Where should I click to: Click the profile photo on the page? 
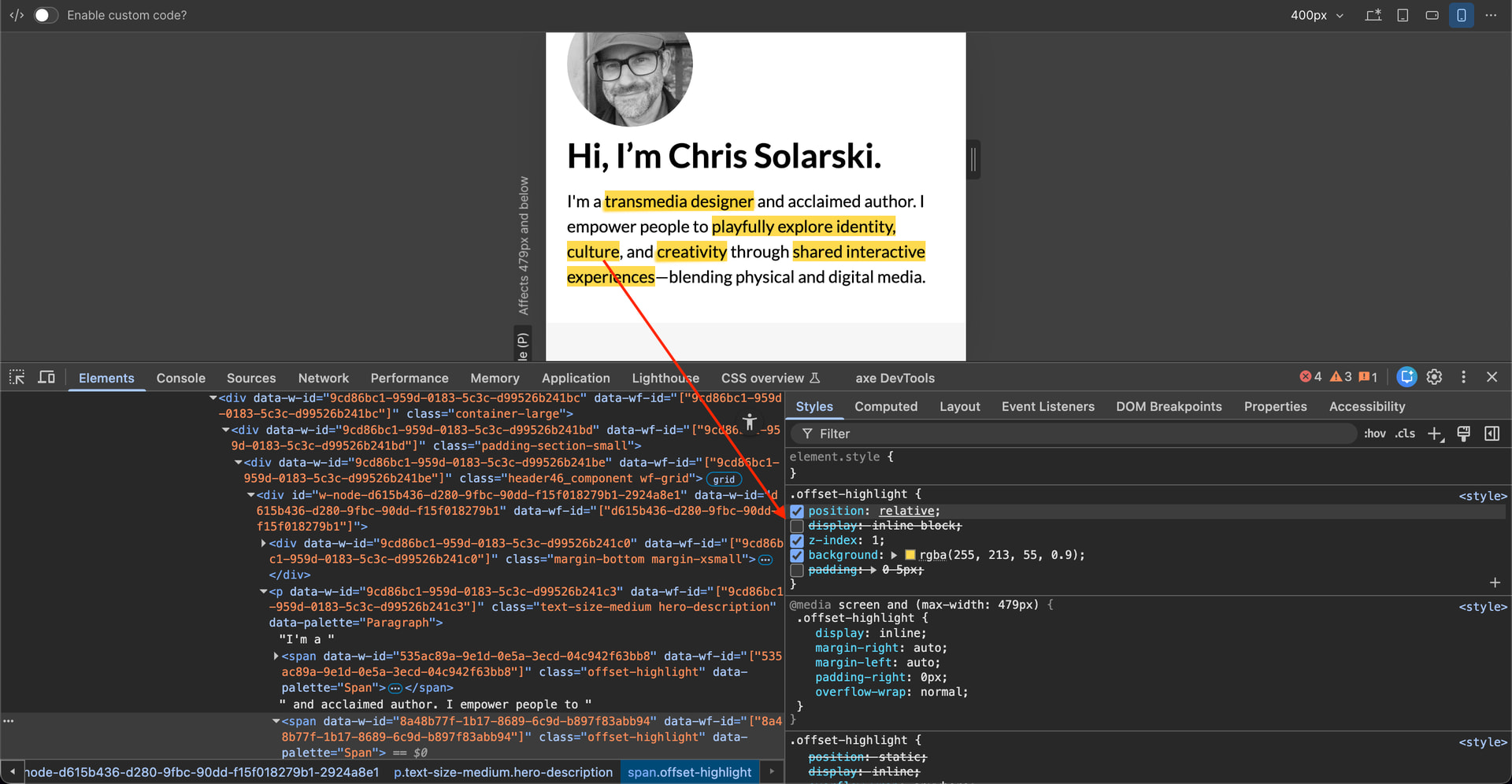point(630,79)
